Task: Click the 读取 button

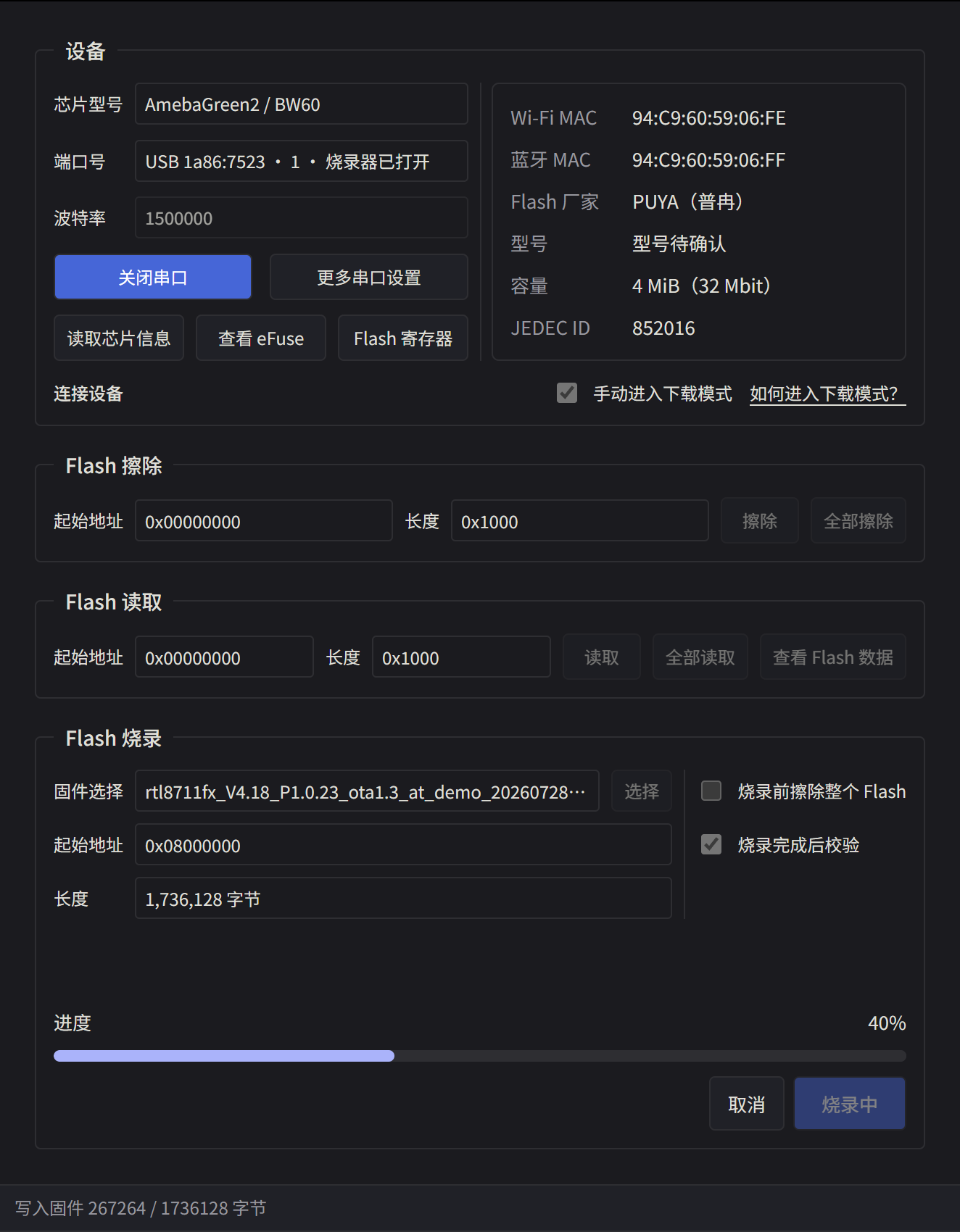Action: pyautogui.click(x=602, y=657)
